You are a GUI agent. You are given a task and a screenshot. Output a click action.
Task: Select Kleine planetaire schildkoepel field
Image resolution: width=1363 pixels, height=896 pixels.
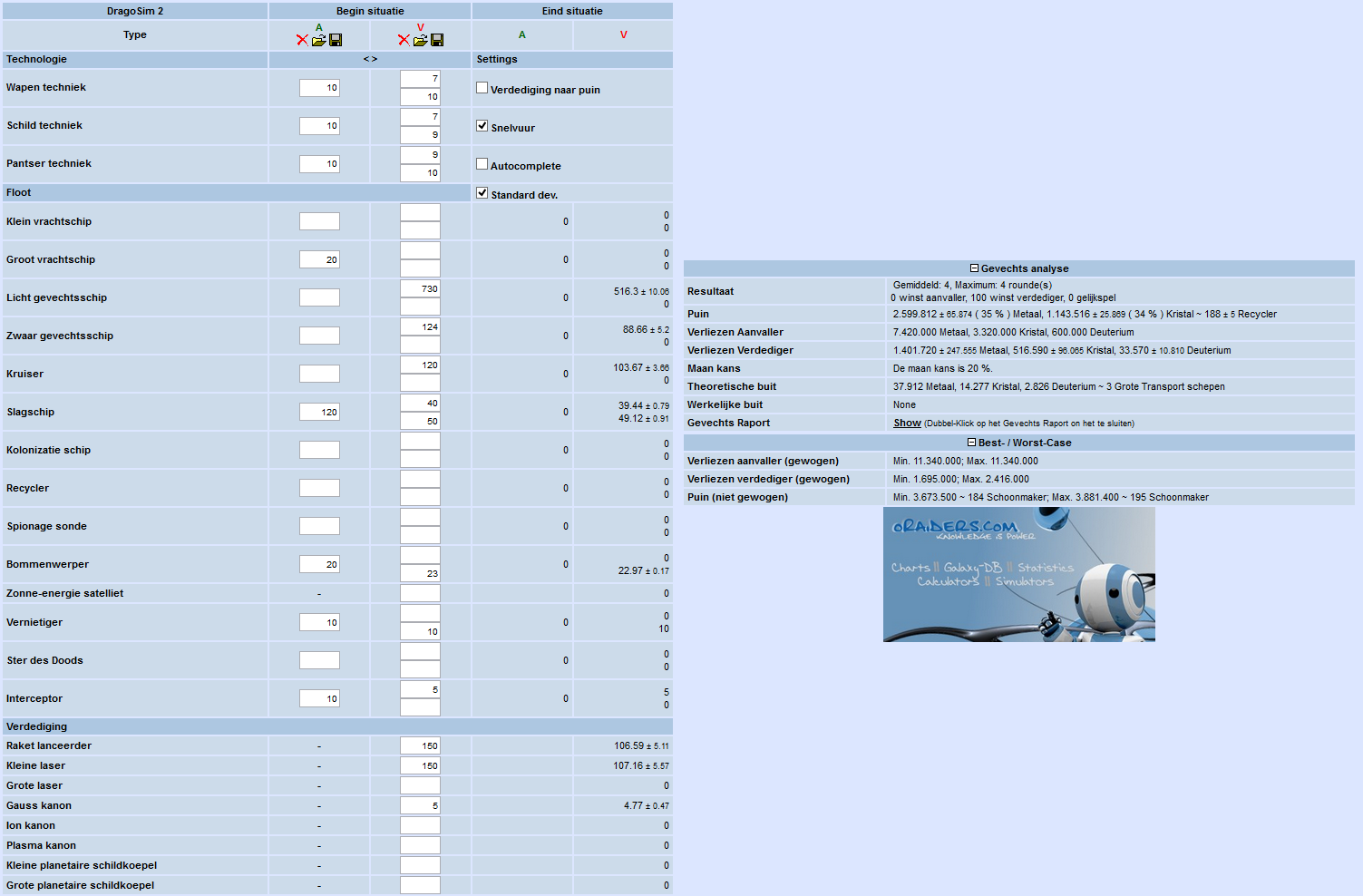pos(420,865)
